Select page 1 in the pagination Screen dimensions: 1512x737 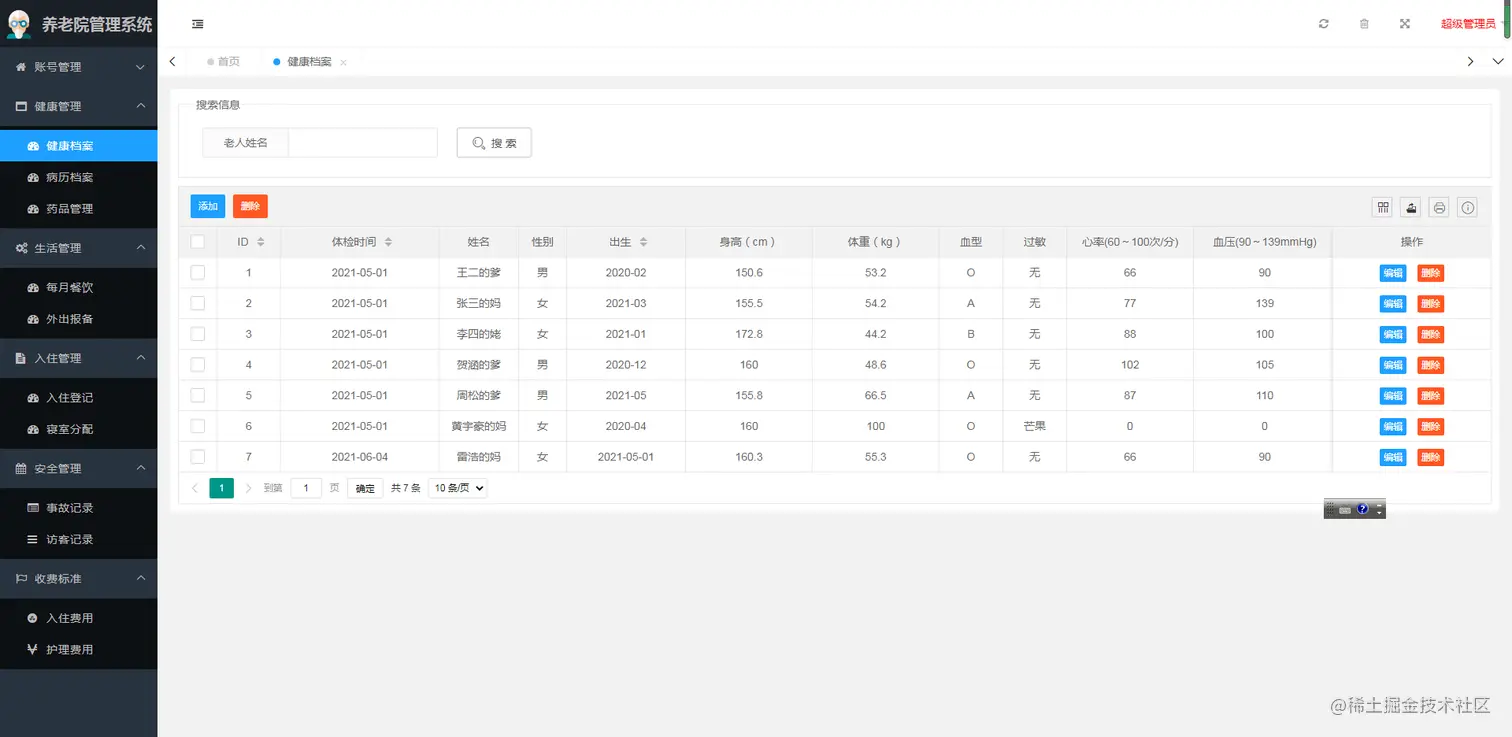[x=221, y=488]
